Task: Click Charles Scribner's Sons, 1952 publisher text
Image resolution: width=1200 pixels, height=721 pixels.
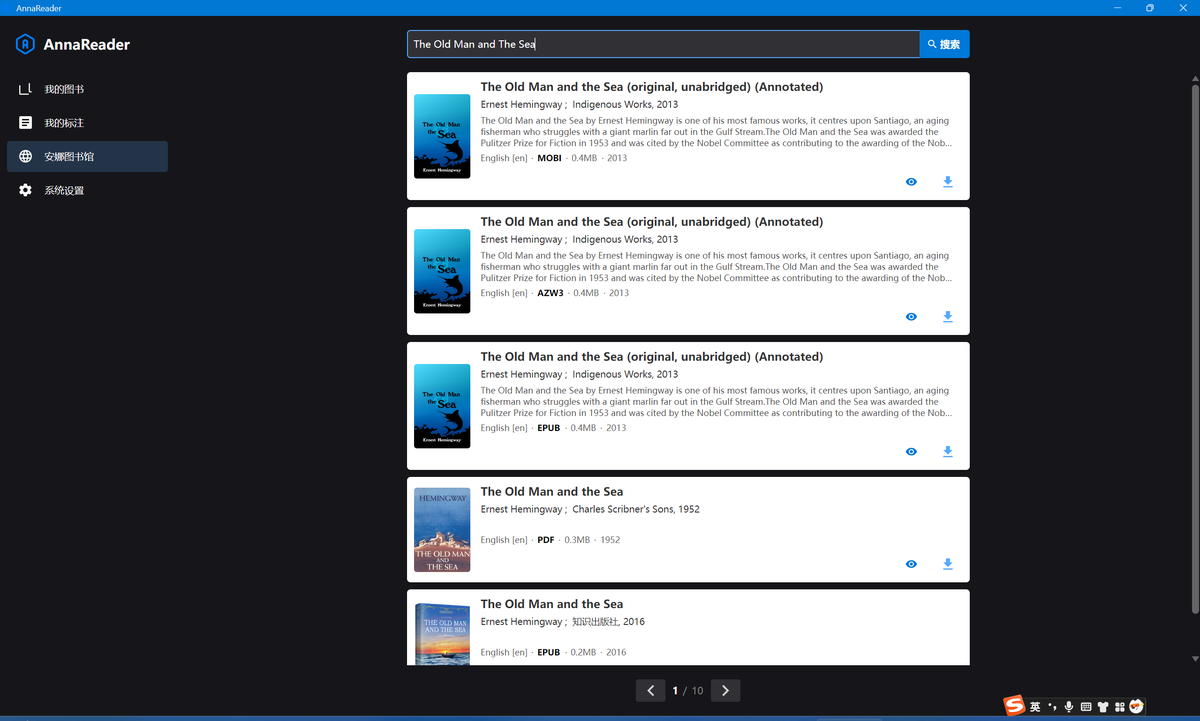Action: click(x=636, y=509)
